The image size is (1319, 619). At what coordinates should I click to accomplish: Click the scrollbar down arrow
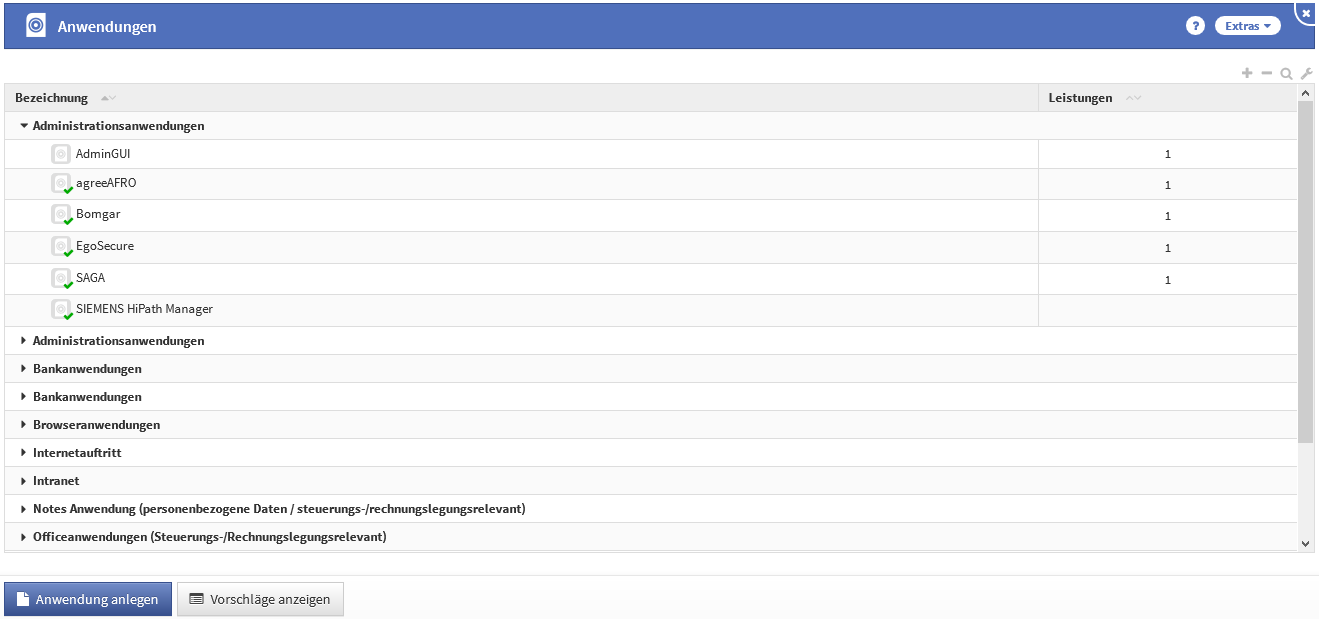click(x=1305, y=542)
